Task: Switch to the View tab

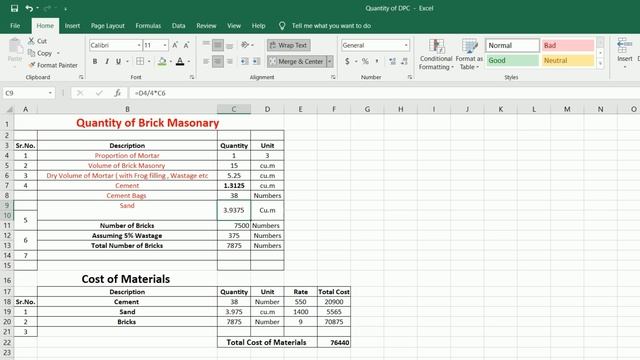Action: [x=234, y=26]
